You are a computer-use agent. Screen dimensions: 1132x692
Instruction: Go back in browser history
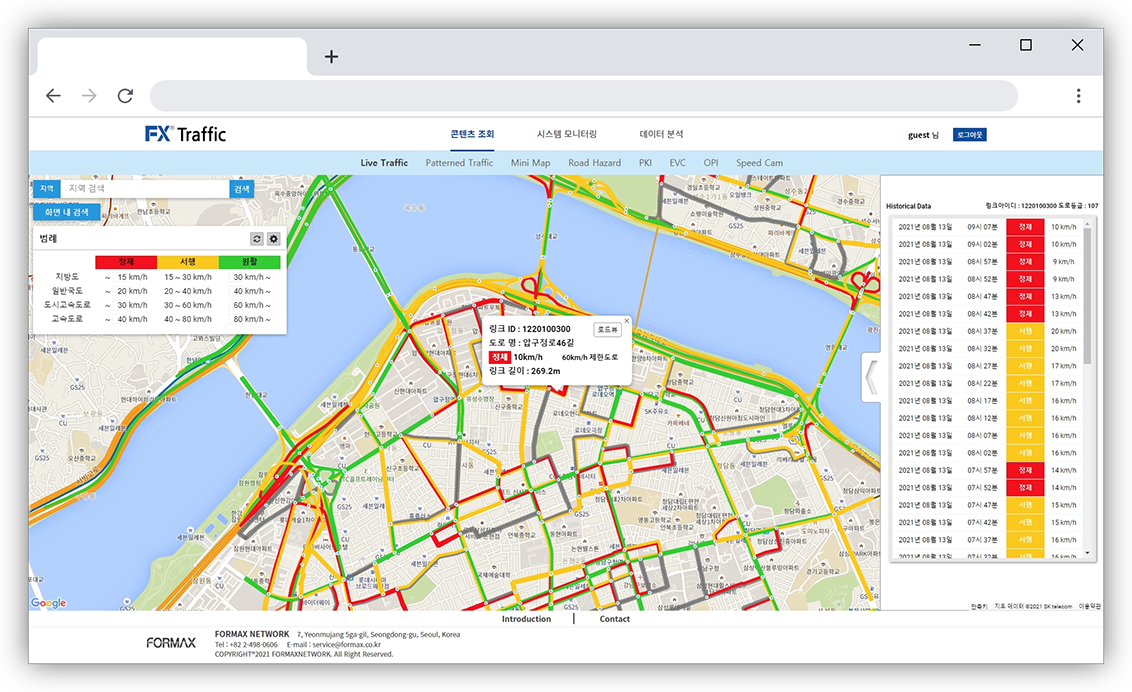(x=53, y=96)
